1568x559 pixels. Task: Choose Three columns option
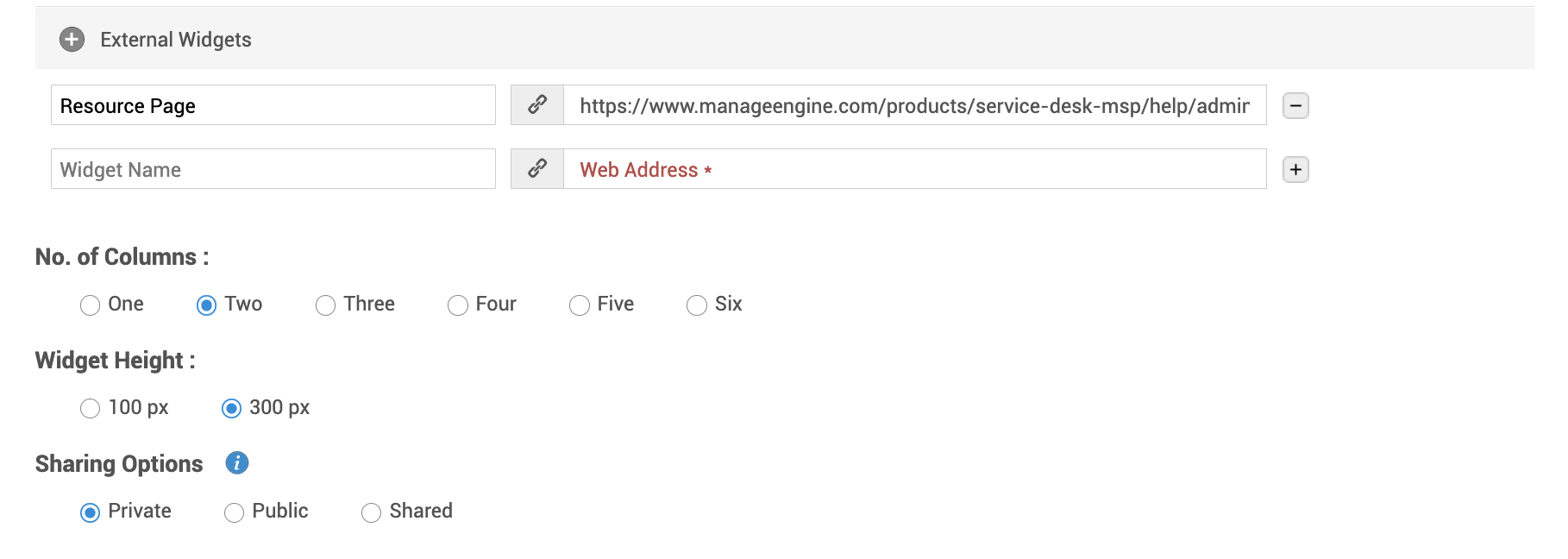pyautogui.click(x=325, y=305)
